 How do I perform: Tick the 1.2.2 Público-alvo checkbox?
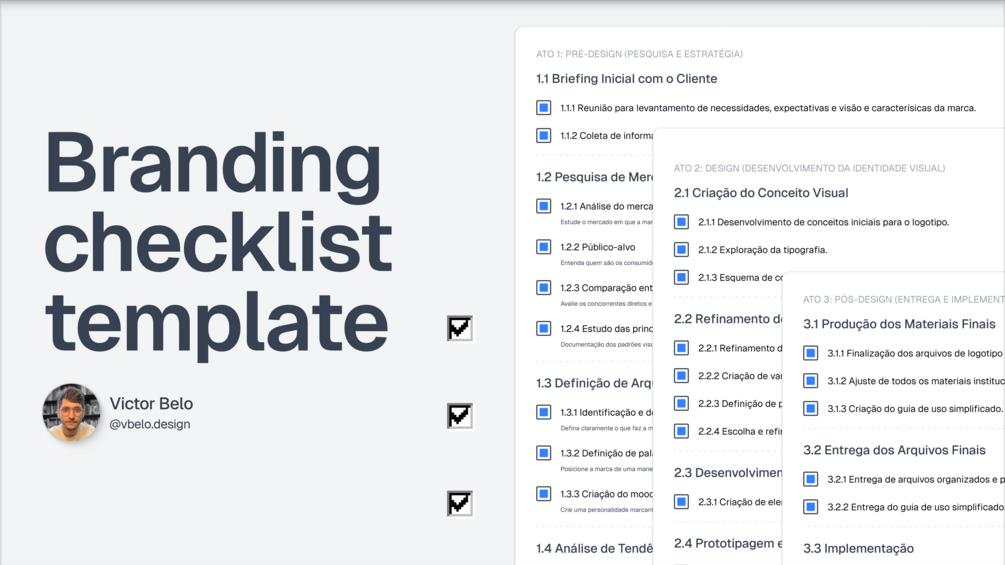click(544, 247)
